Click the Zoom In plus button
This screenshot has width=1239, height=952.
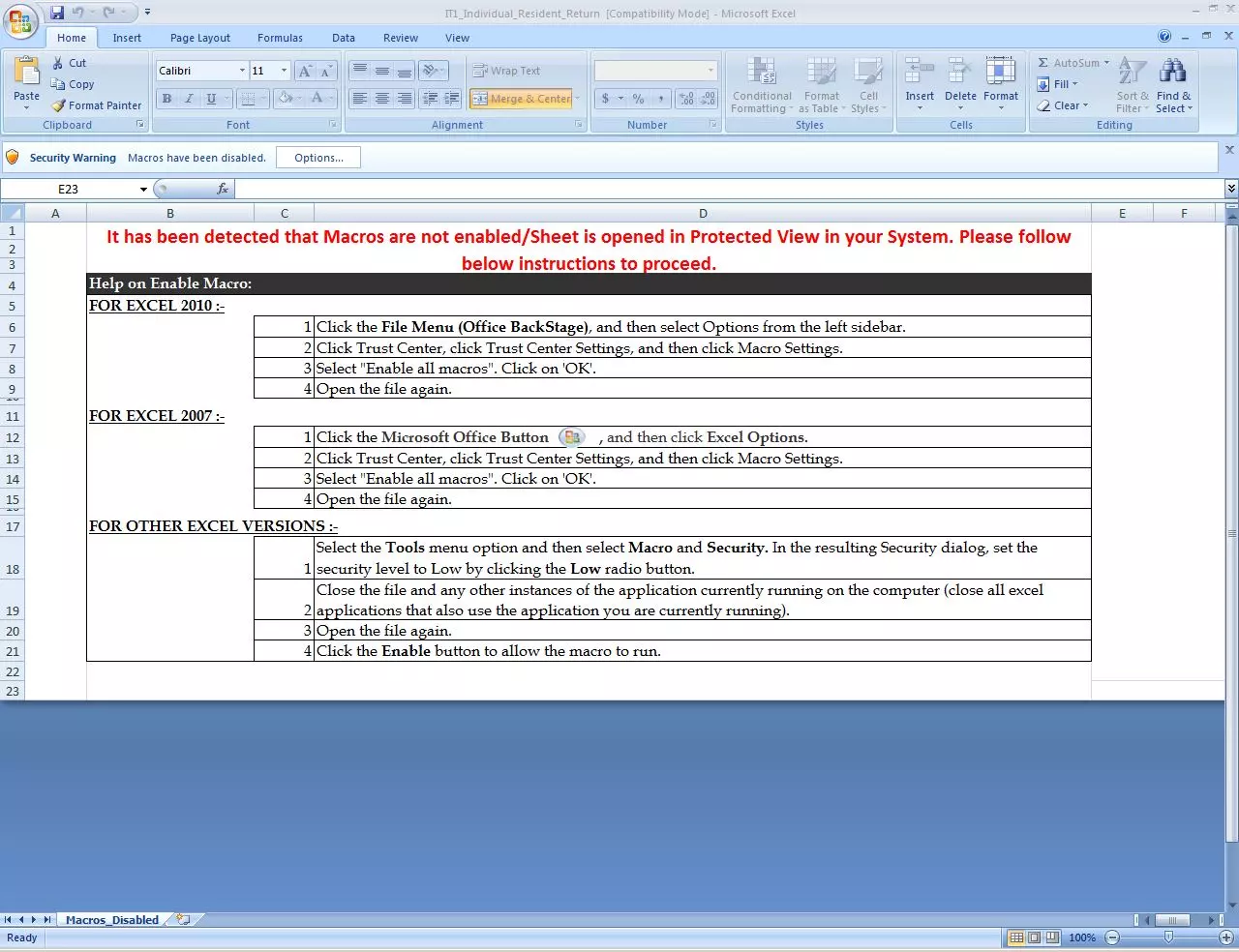point(1225,937)
